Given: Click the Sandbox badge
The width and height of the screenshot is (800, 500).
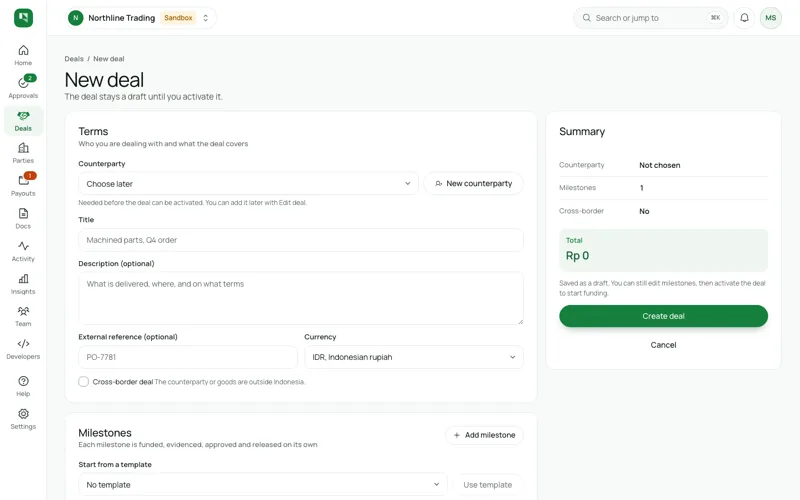Looking at the screenshot, I should point(178,18).
